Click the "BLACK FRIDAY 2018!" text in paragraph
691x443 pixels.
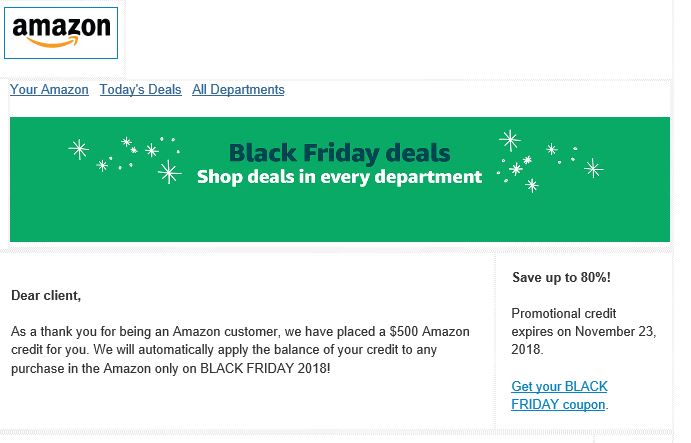click(265, 369)
